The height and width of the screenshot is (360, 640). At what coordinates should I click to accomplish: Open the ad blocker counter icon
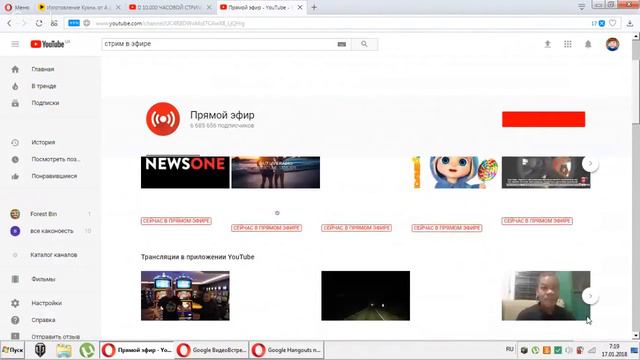click(x=598, y=24)
